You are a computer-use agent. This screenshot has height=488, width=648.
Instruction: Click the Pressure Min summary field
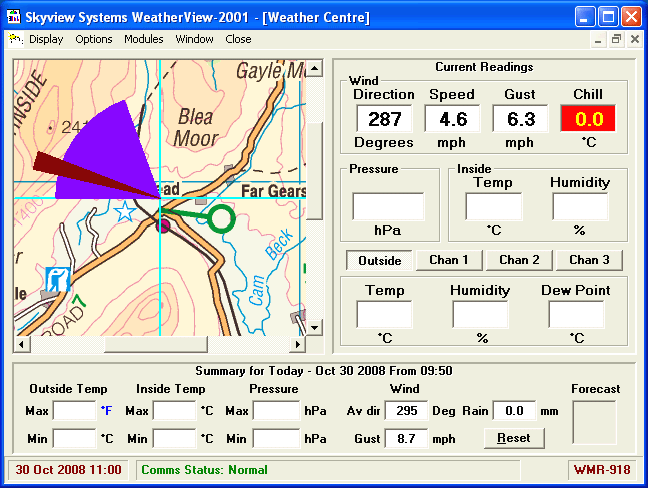point(276,438)
